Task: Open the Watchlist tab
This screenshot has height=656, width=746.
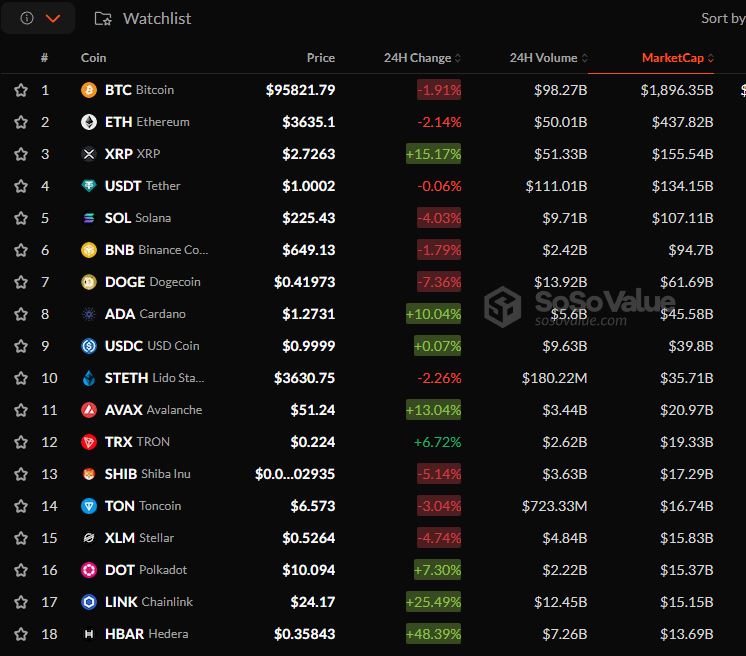Action: coord(156,18)
